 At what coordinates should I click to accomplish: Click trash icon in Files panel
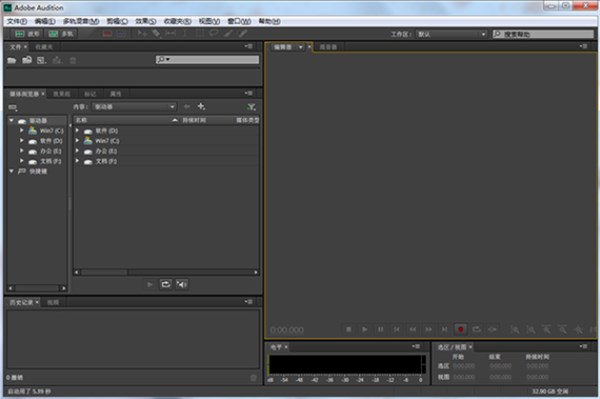click(73, 60)
